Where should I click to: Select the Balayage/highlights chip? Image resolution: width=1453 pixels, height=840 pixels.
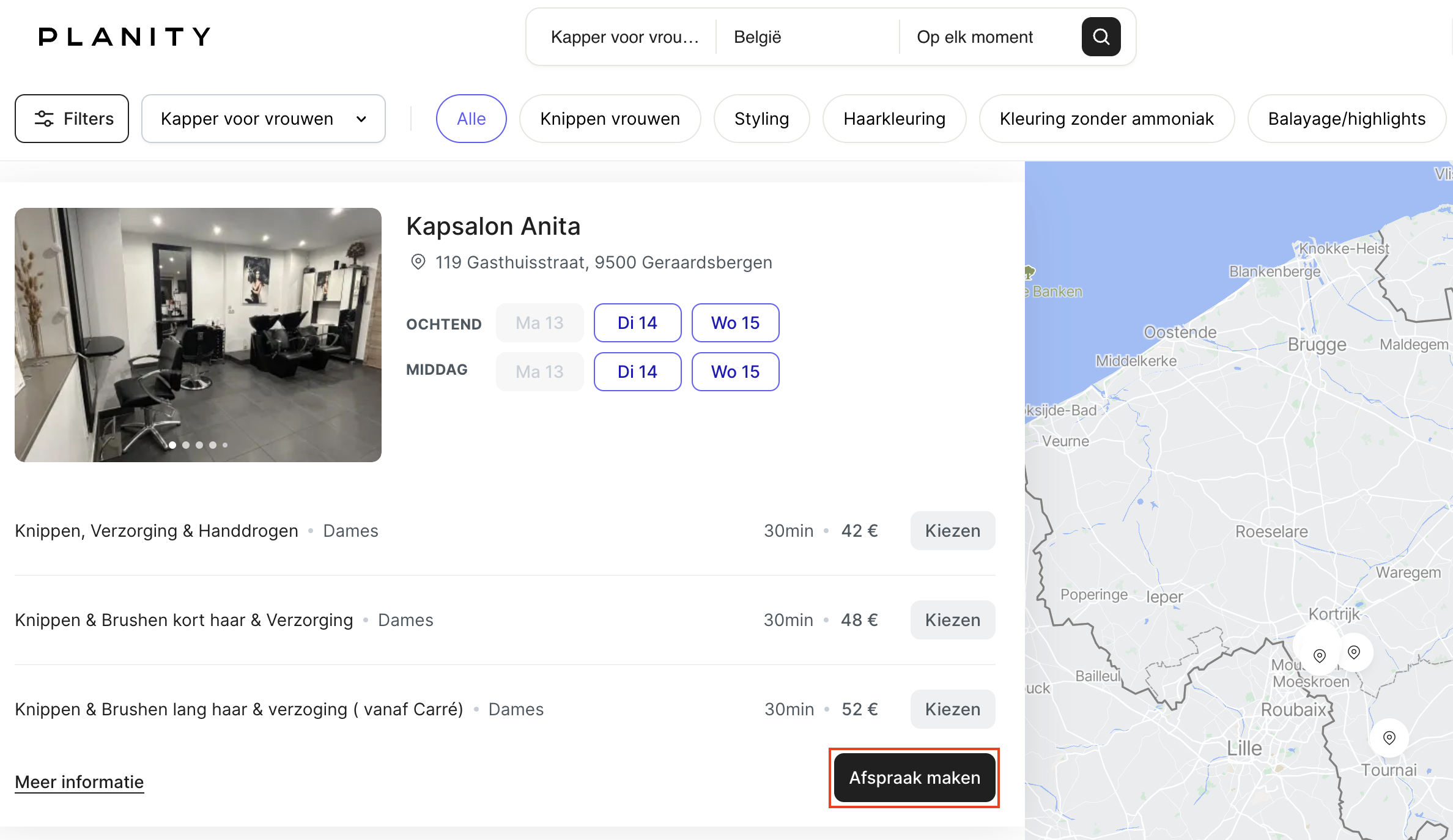1347,119
